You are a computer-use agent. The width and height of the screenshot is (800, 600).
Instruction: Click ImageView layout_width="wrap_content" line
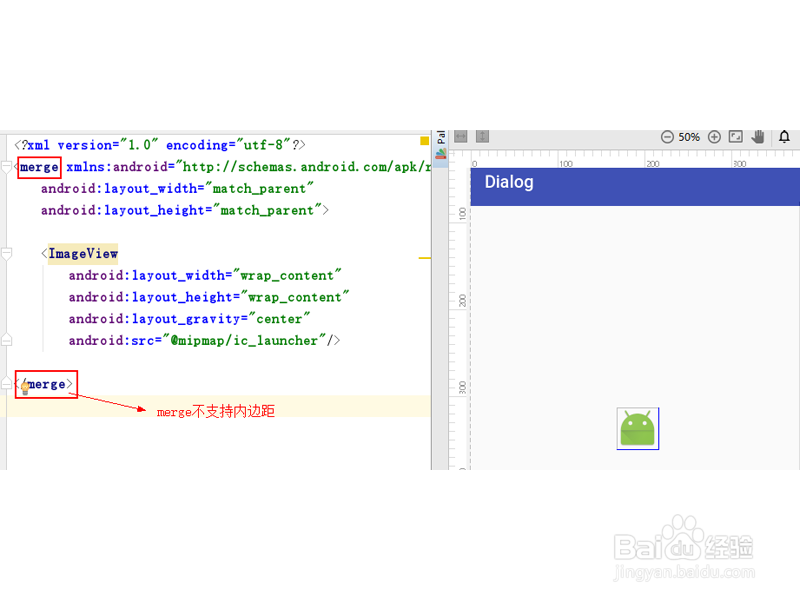pyautogui.click(x=205, y=276)
